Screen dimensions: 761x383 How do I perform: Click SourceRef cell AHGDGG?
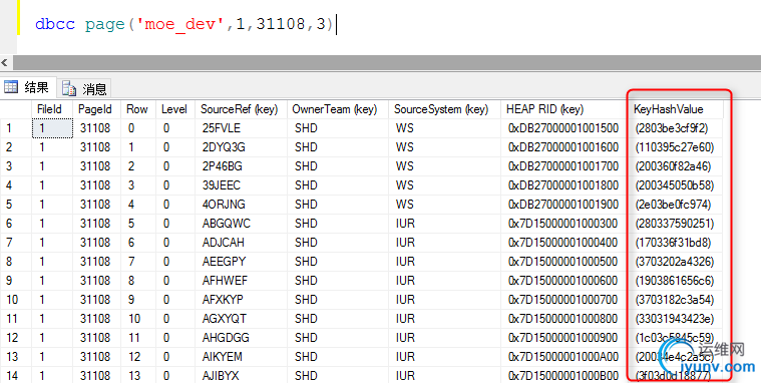coord(241,338)
